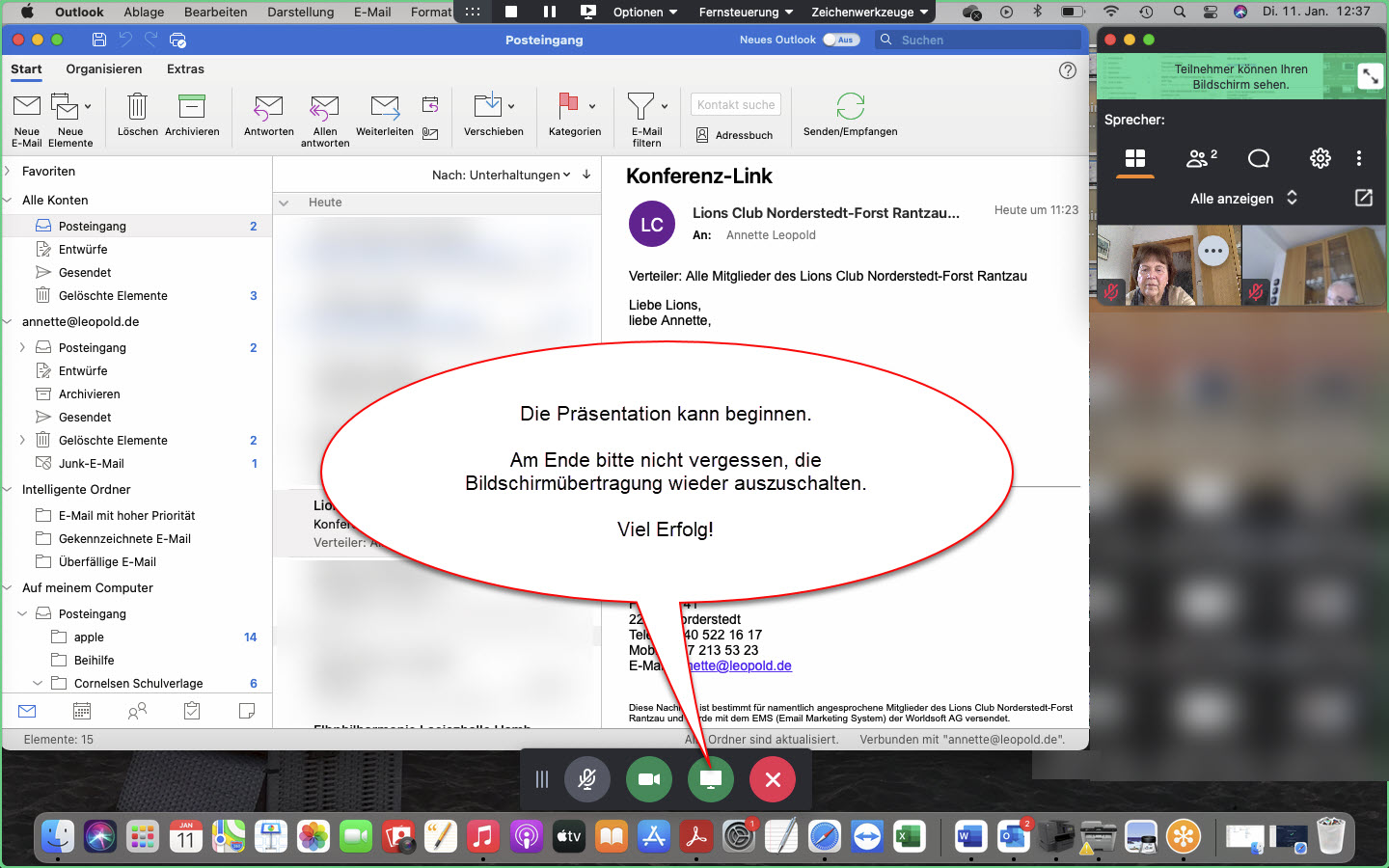Image resolution: width=1389 pixels, height=868 pixels.
Task: Click the drag handle in conference control bar
Action: (542, 779)
